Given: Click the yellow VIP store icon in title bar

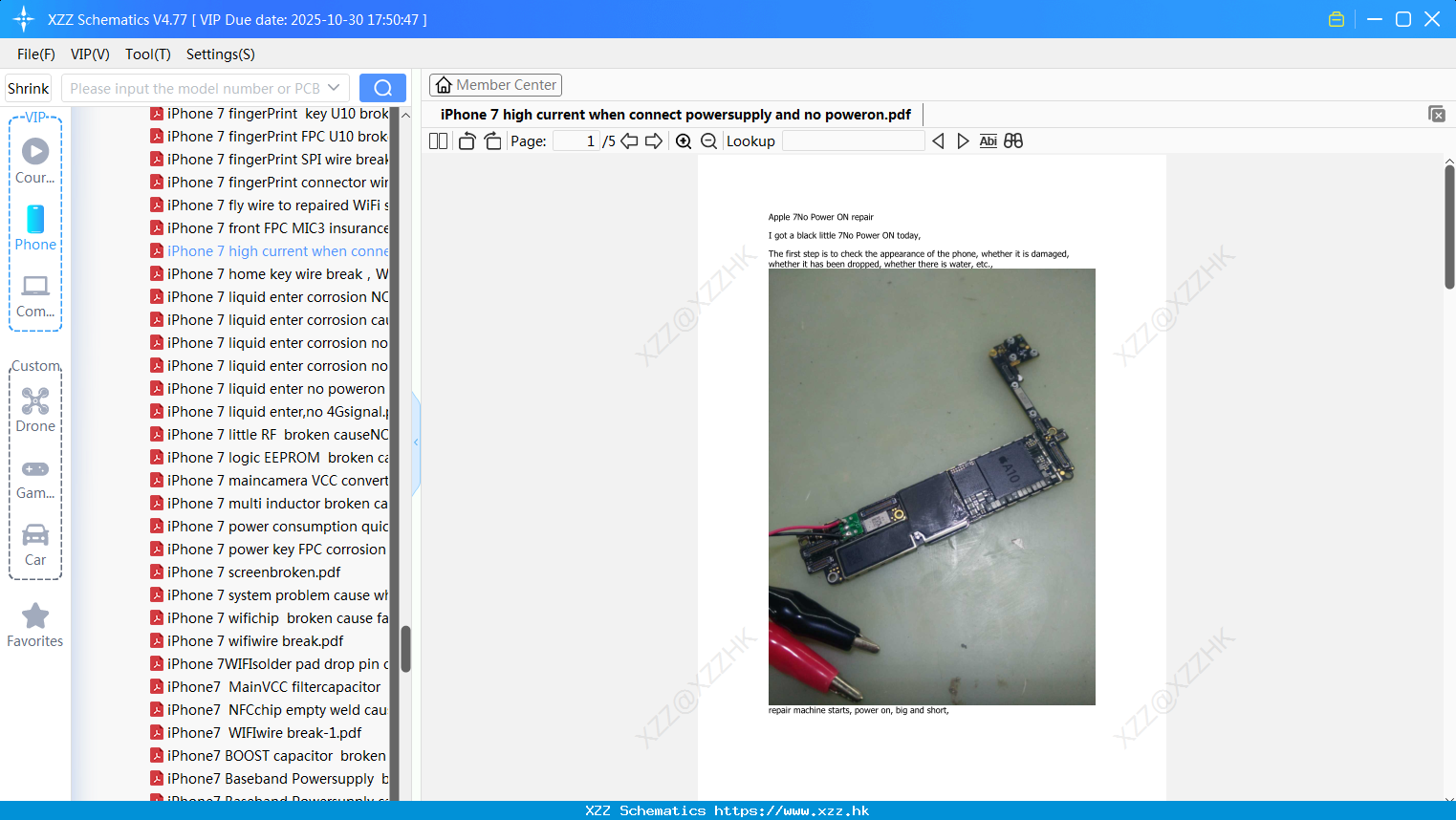Looking at the screenshot, I should click(1336, 19).
